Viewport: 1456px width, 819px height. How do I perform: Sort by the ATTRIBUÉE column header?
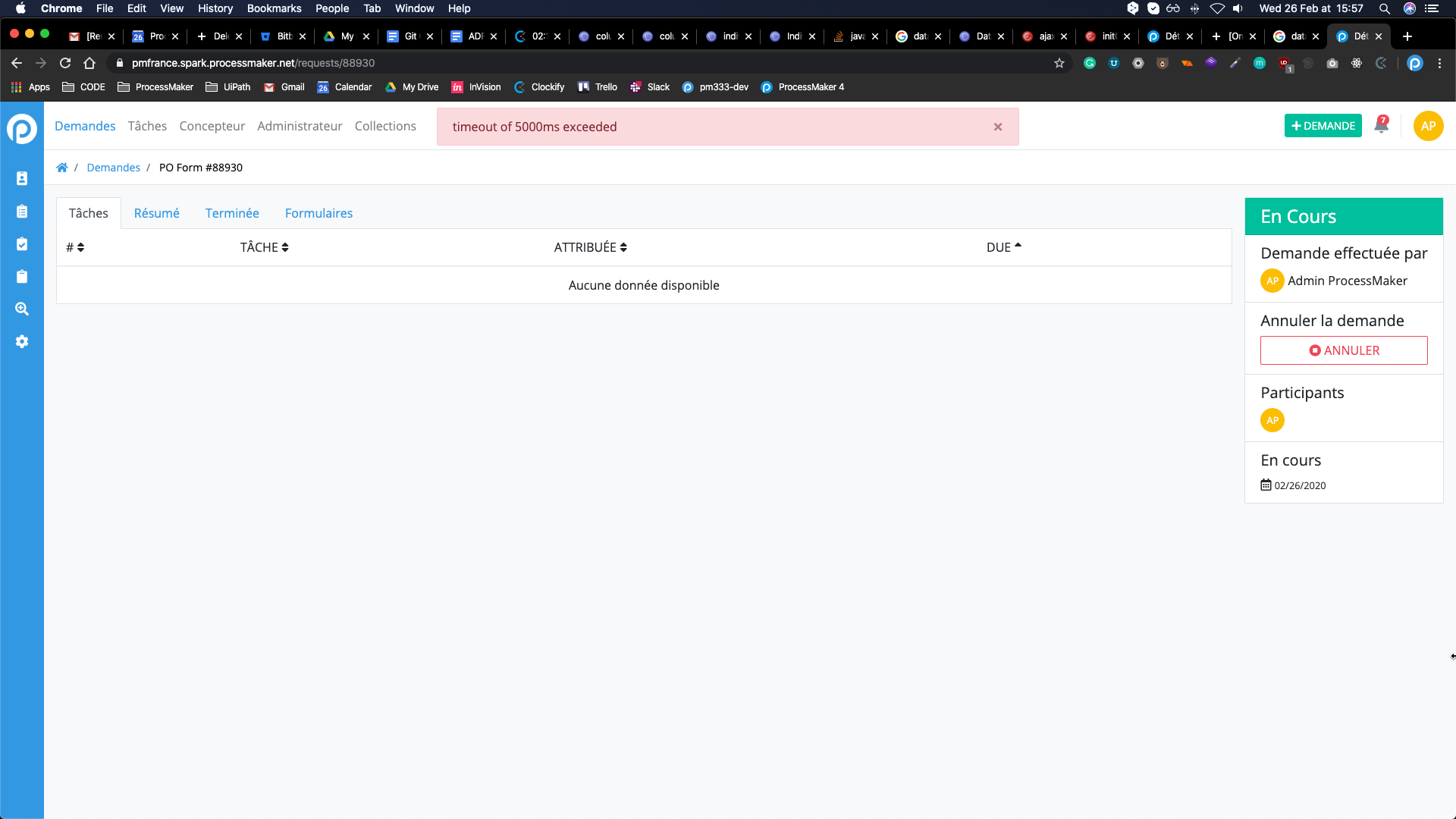(590, 247)
